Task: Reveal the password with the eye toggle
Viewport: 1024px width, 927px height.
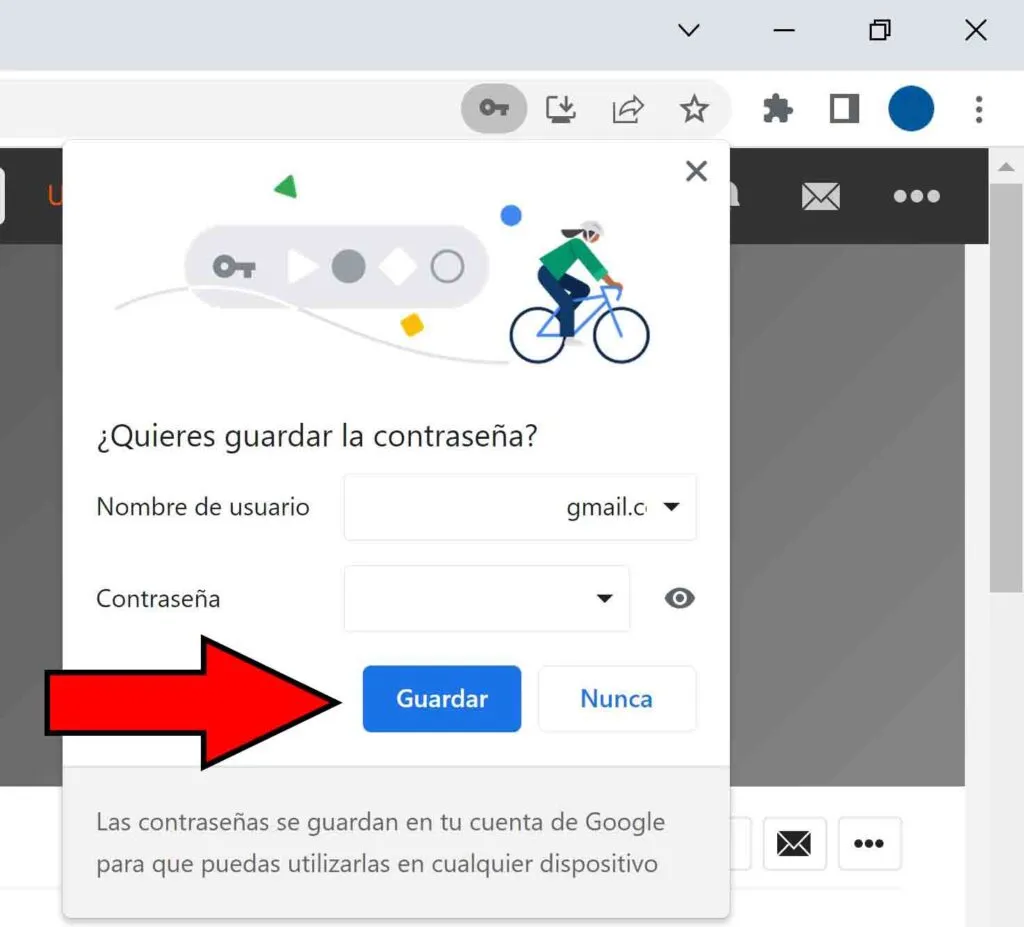Action: point(679,598)
